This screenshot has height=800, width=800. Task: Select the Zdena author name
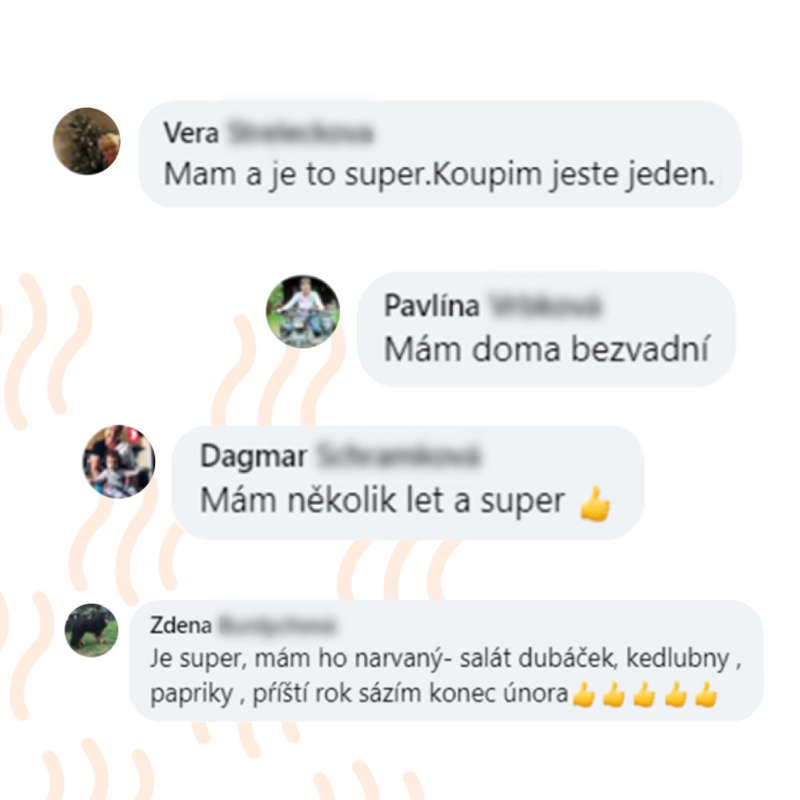pyautogui.click(x=181, y=625)
